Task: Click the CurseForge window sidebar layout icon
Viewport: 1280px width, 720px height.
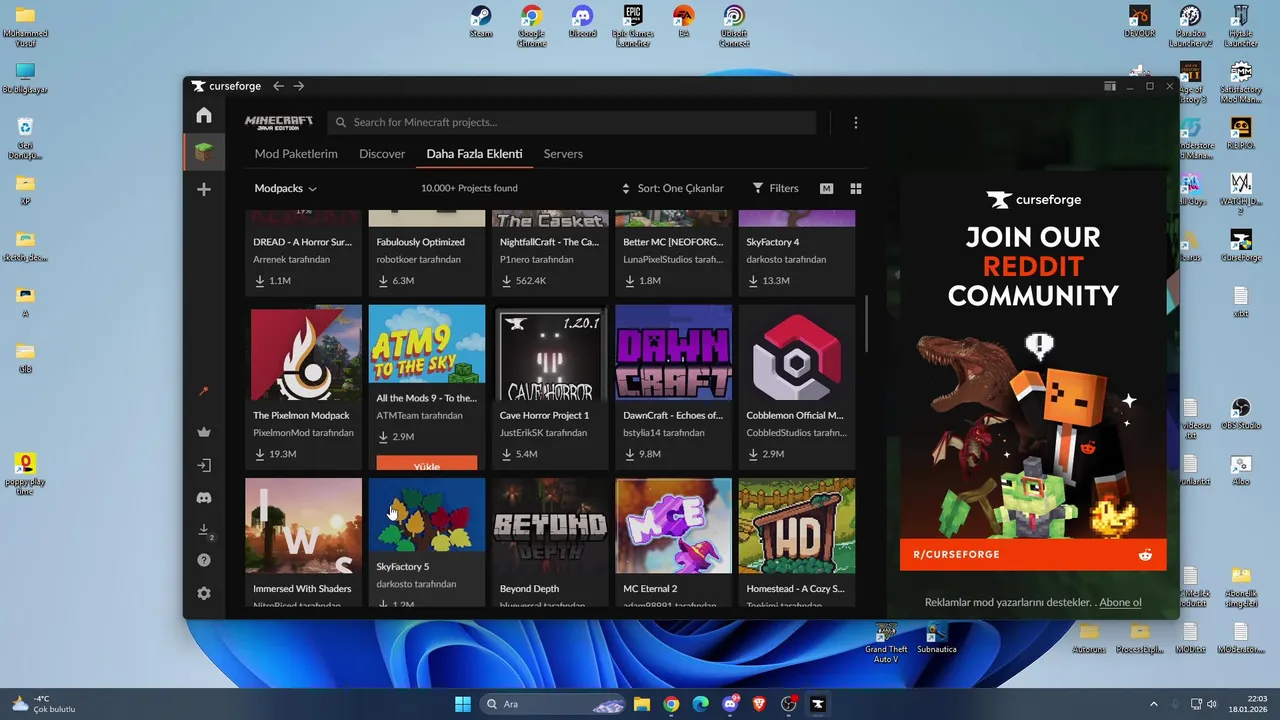Action: pyautogui.click(x=1110, y=86)
